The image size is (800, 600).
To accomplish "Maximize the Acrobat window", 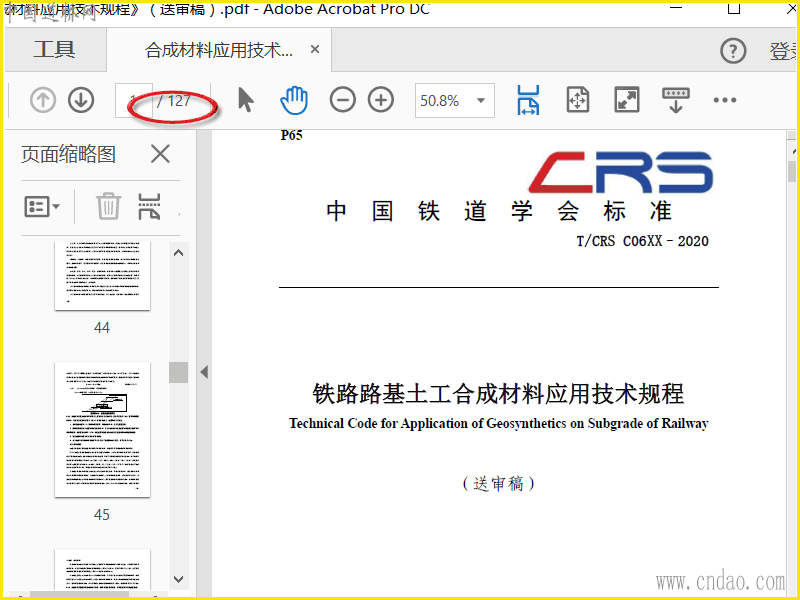I will click(x=734, y=8).
